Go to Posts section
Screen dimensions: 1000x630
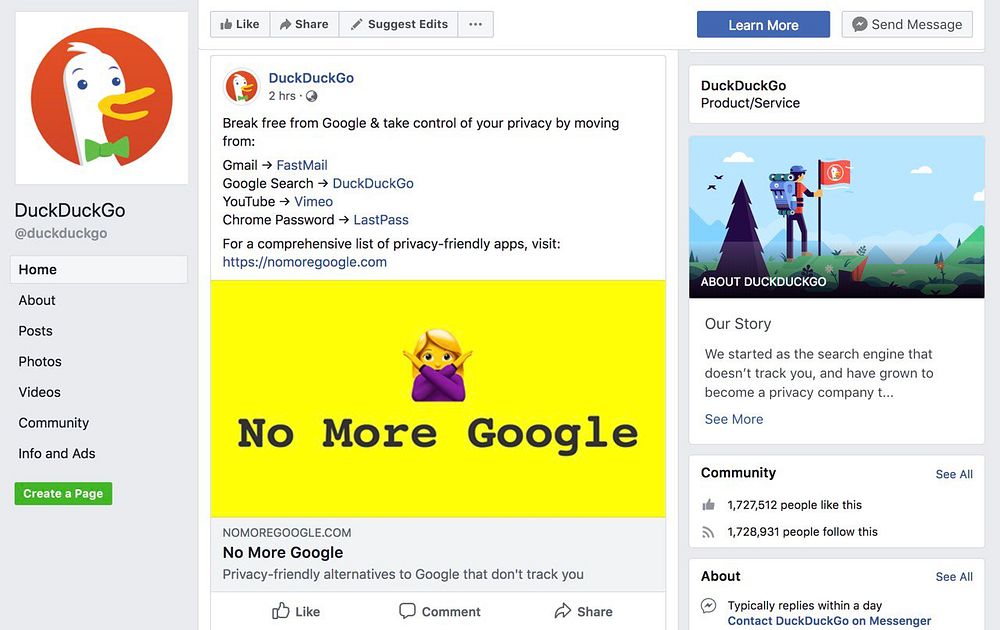click(35, 331)
